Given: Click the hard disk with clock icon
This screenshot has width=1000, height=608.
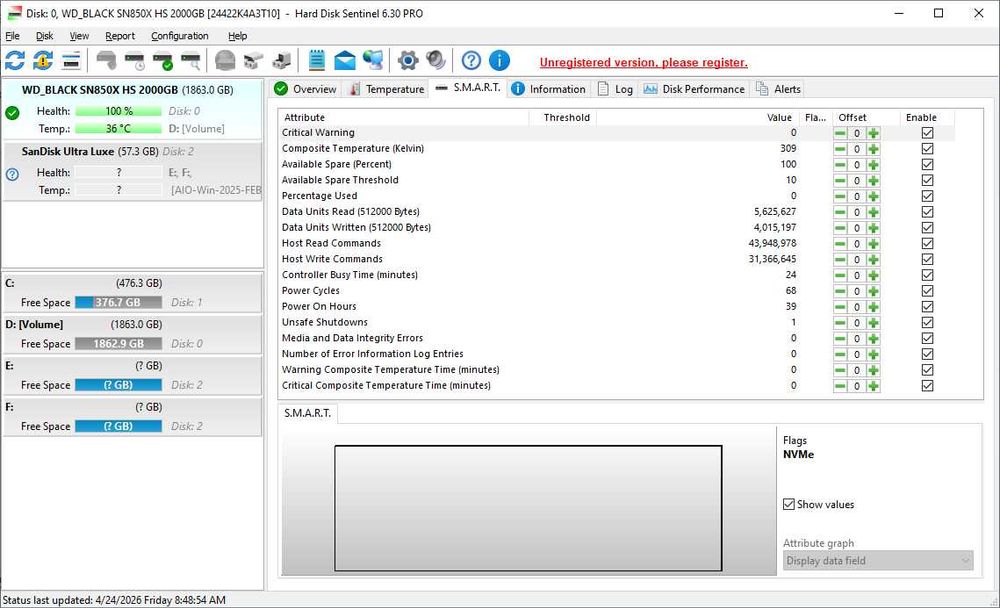Looking at the screenshot, I should point(135,61).
